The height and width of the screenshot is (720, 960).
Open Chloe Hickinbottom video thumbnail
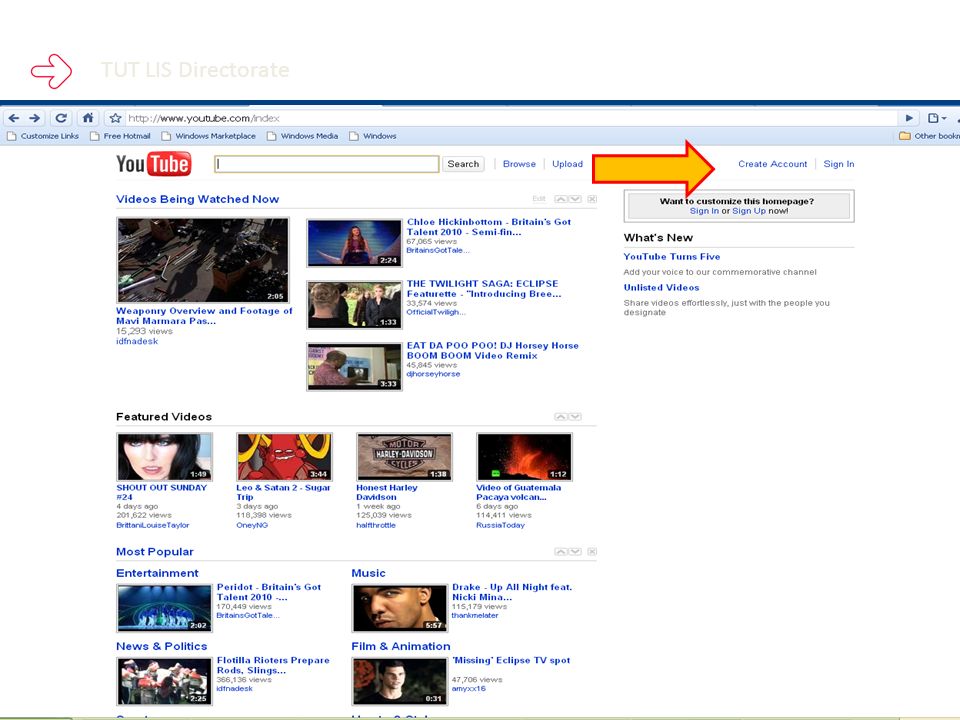(x=354, y=243)
